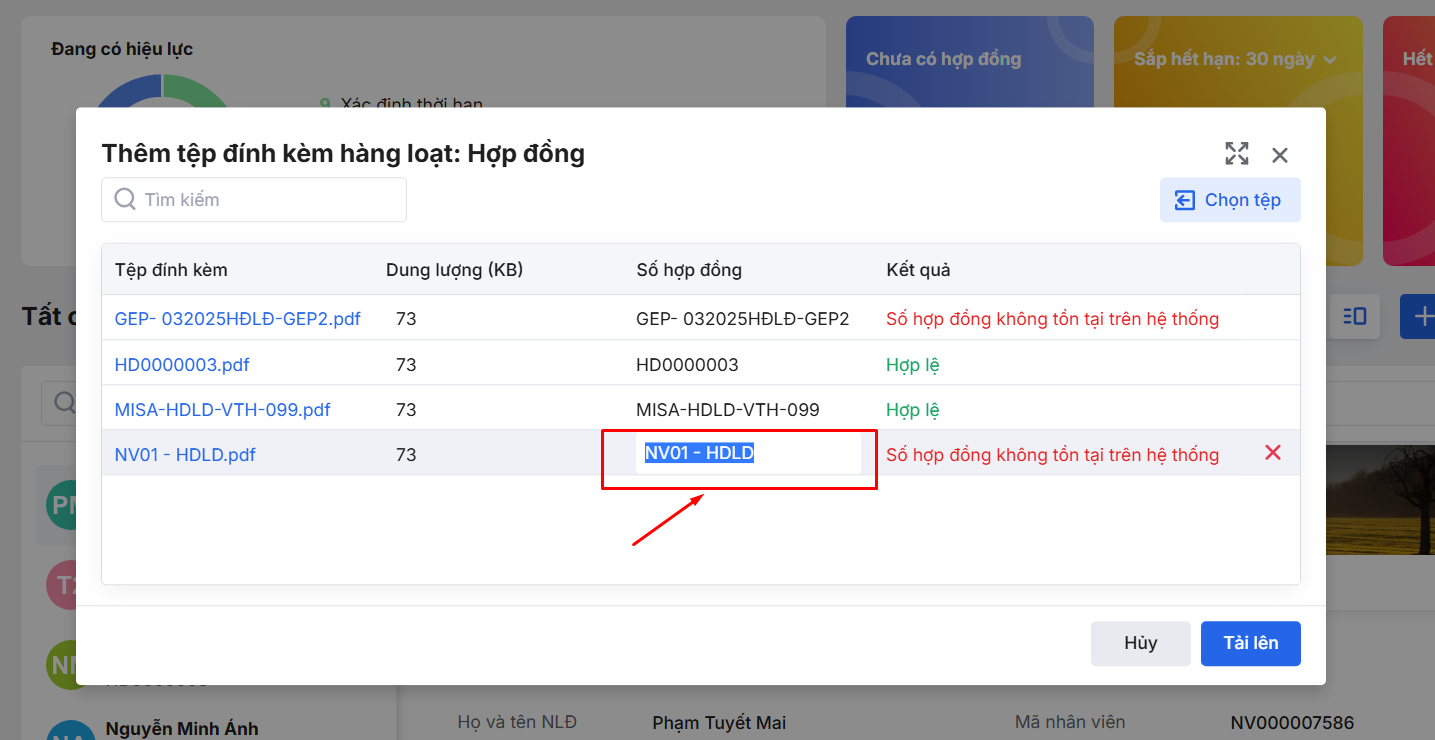1435x740 pixels.
Task: Click the Dung lượng (KB) column header
Action: [x=454, y=270]
